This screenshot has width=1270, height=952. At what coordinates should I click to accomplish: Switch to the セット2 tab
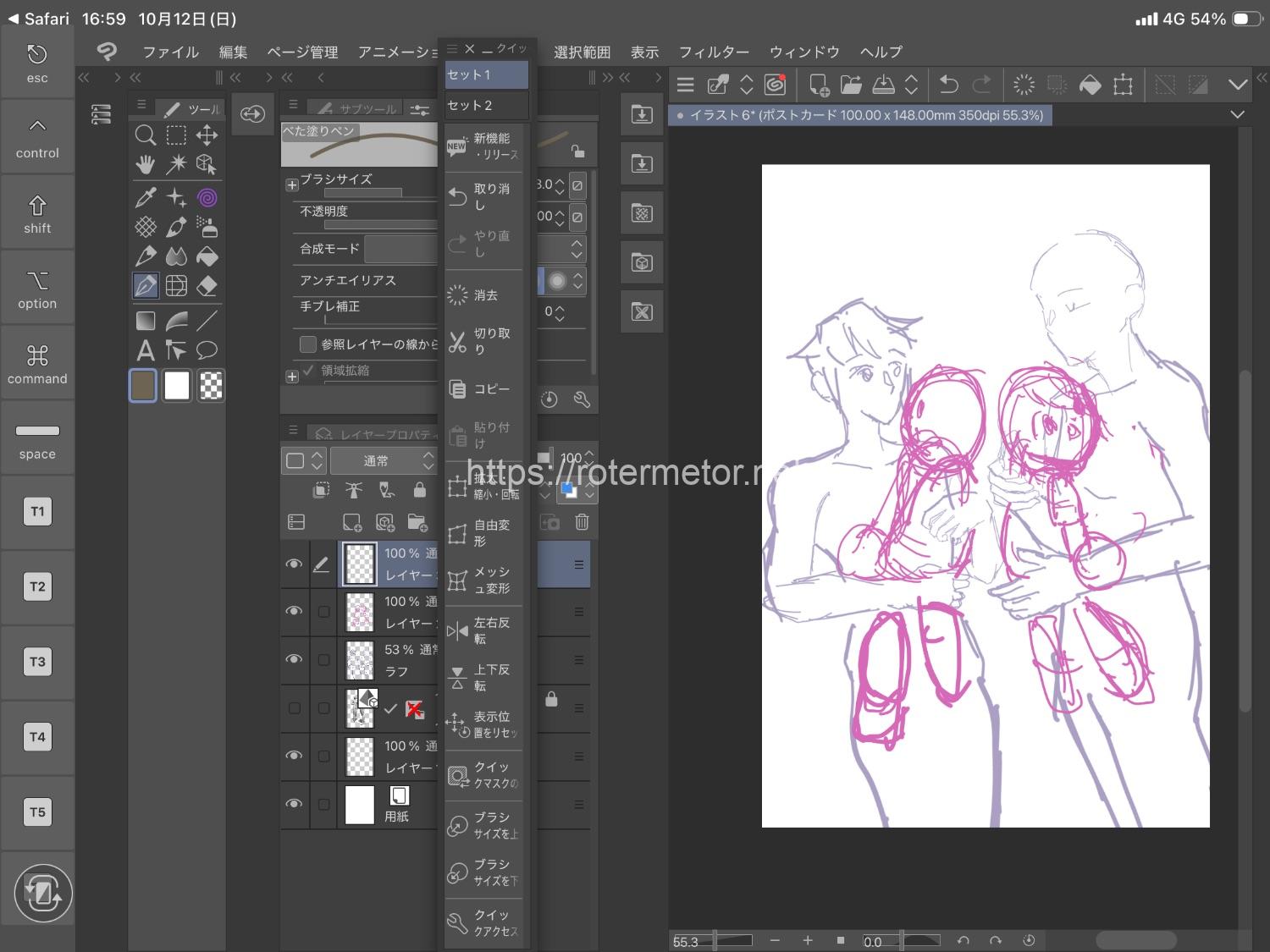tap(485, 106)
